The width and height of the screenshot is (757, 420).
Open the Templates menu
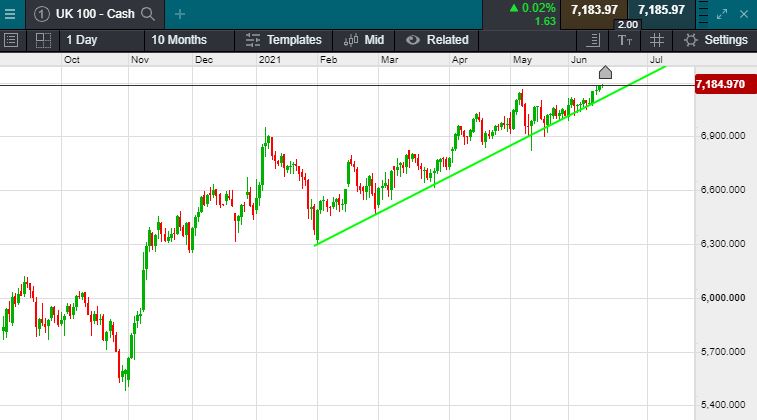(284, 40)
